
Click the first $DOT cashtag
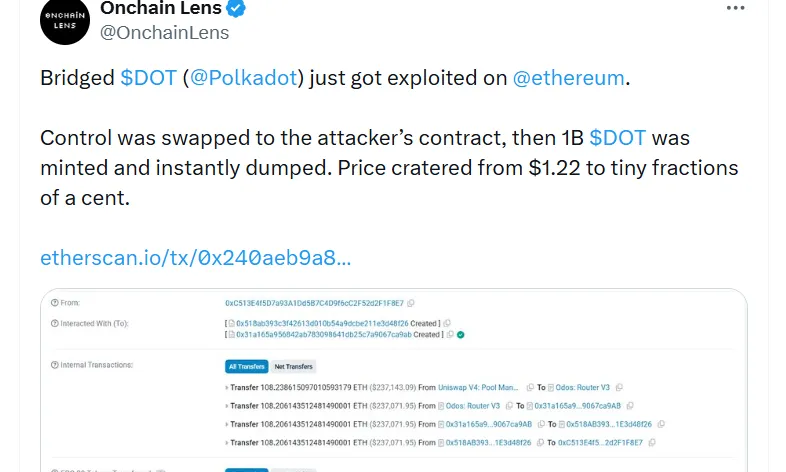(x=148, y=78)
